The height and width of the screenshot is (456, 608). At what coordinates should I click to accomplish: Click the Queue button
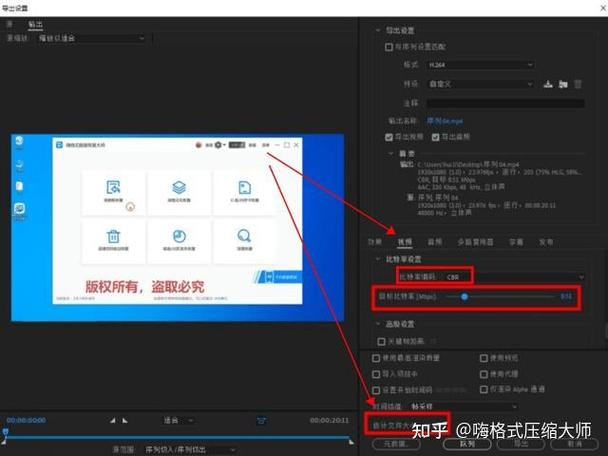tap(467, 444)
